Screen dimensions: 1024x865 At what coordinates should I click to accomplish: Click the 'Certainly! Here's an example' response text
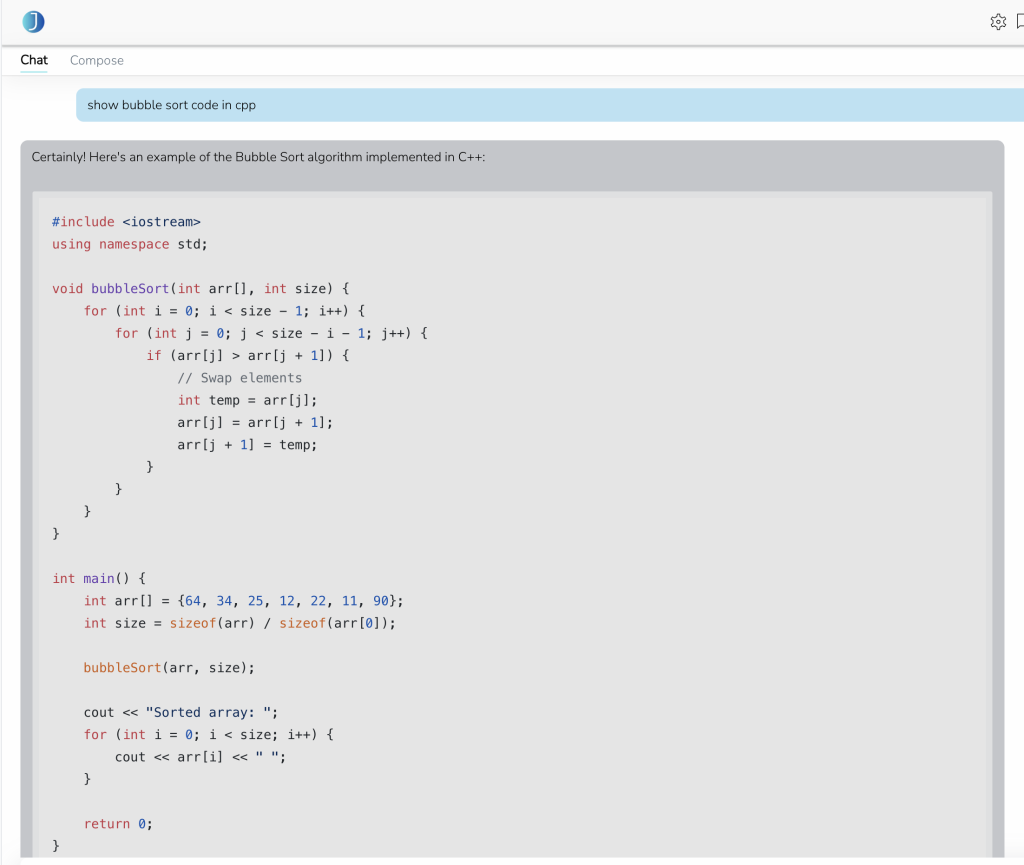pyautogui.click(x=258, y=157)
